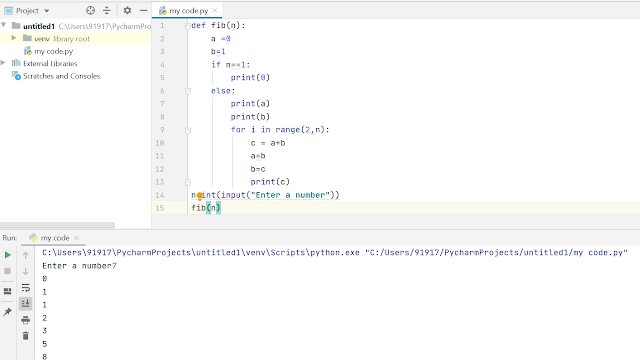Open the Project view dropdown
The width and height of the screenshot is (640, 360).
point(47,11)
